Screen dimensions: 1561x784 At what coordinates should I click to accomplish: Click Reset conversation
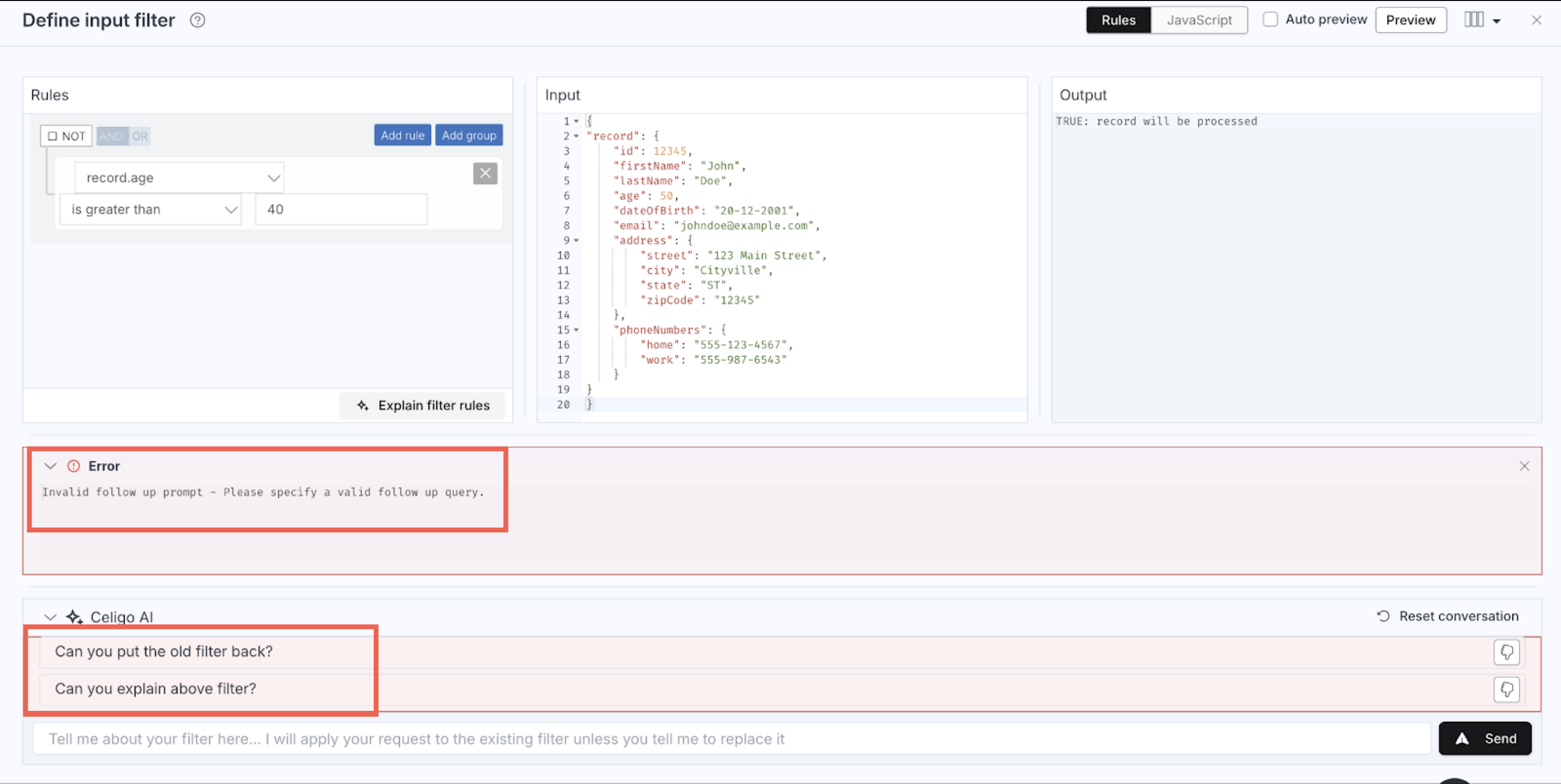[1448, 616]
